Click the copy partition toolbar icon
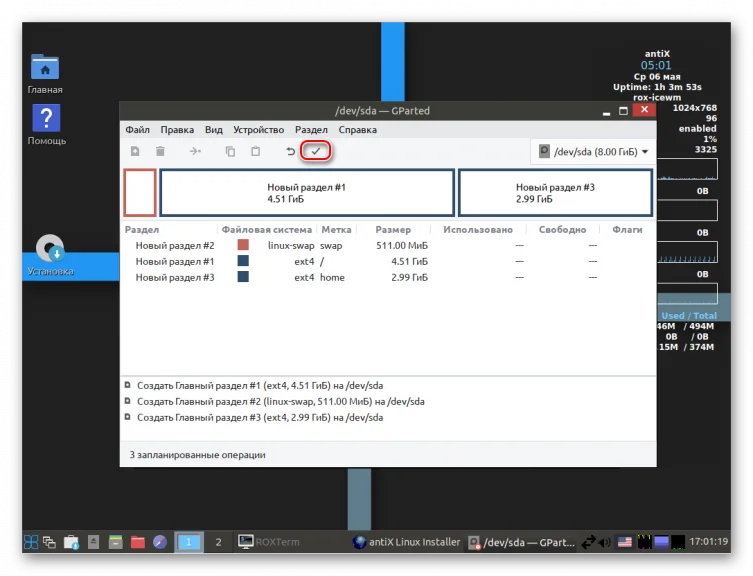The height and width of the screenshot is (576, 753). [x=231, y=151]
